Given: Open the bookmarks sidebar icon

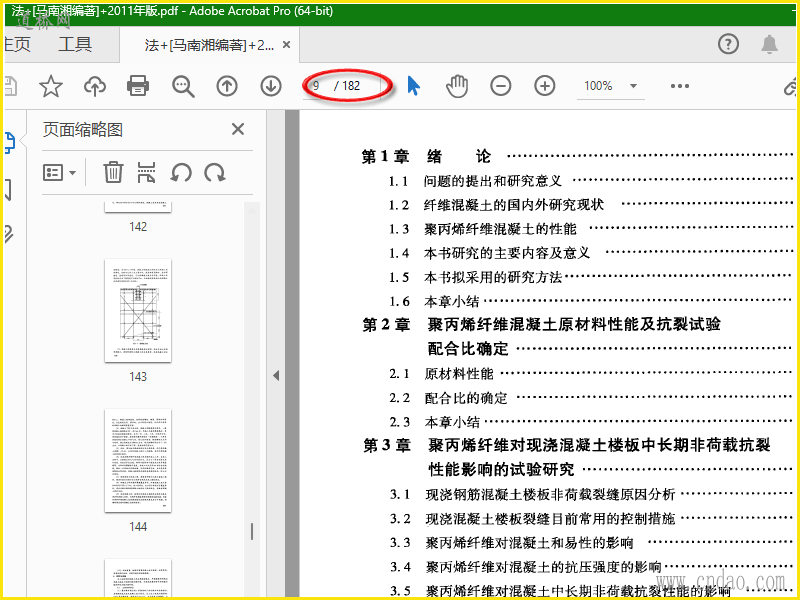Looking at the screenshot, I should (8, 189).
